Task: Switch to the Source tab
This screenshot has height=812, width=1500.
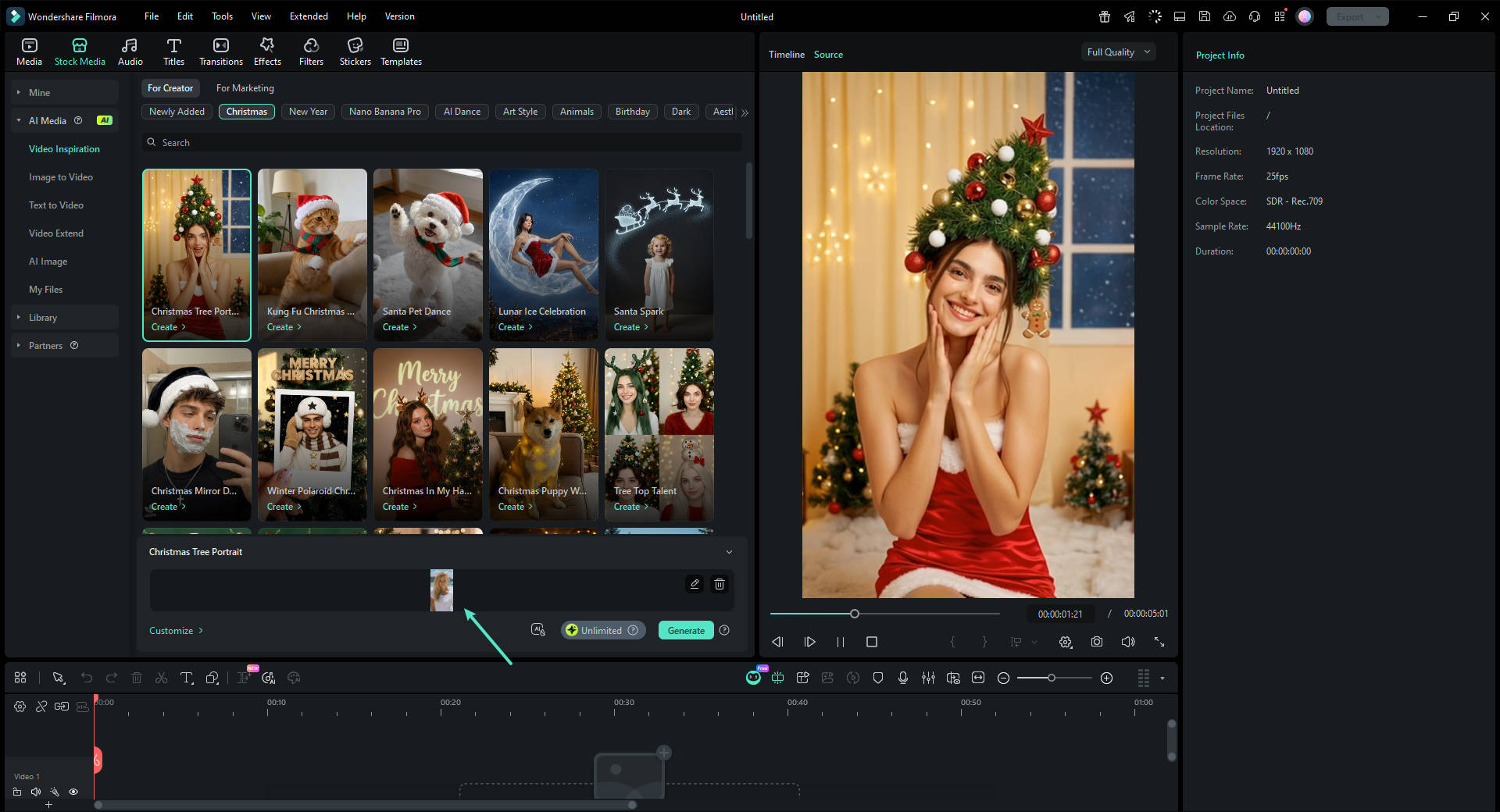Action: [x=828, y=54]
